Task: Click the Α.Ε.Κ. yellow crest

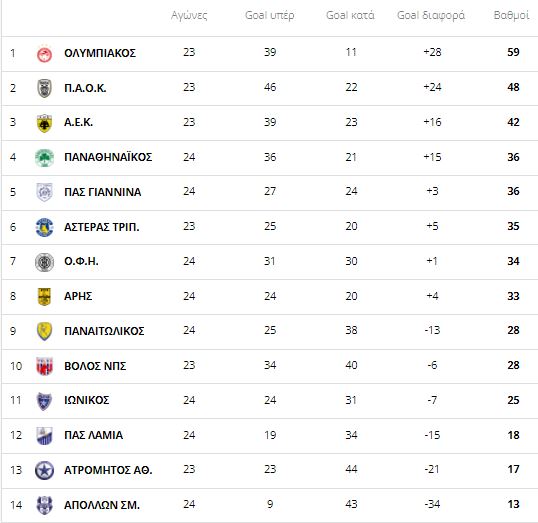Action: coord(44,123)
